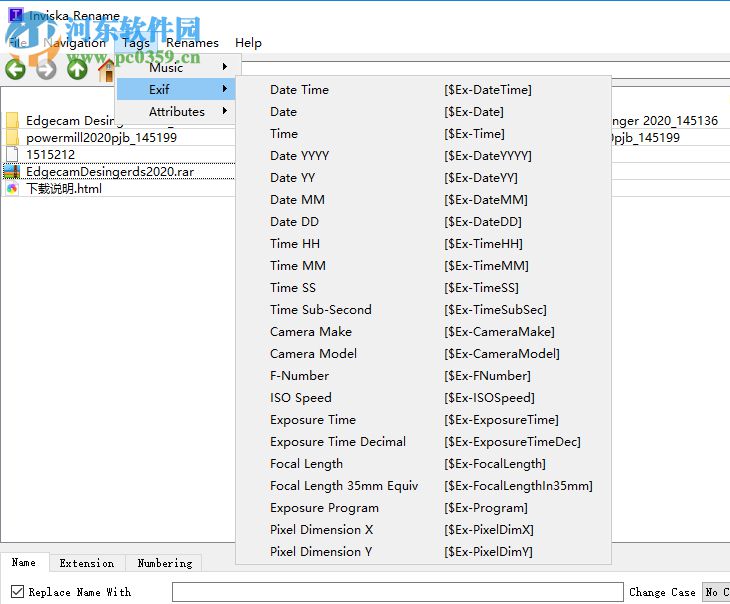This screenshot has width=730, height=604.
Task: Choose the Pixel Dimension Y tag
Action: point(423,552)
